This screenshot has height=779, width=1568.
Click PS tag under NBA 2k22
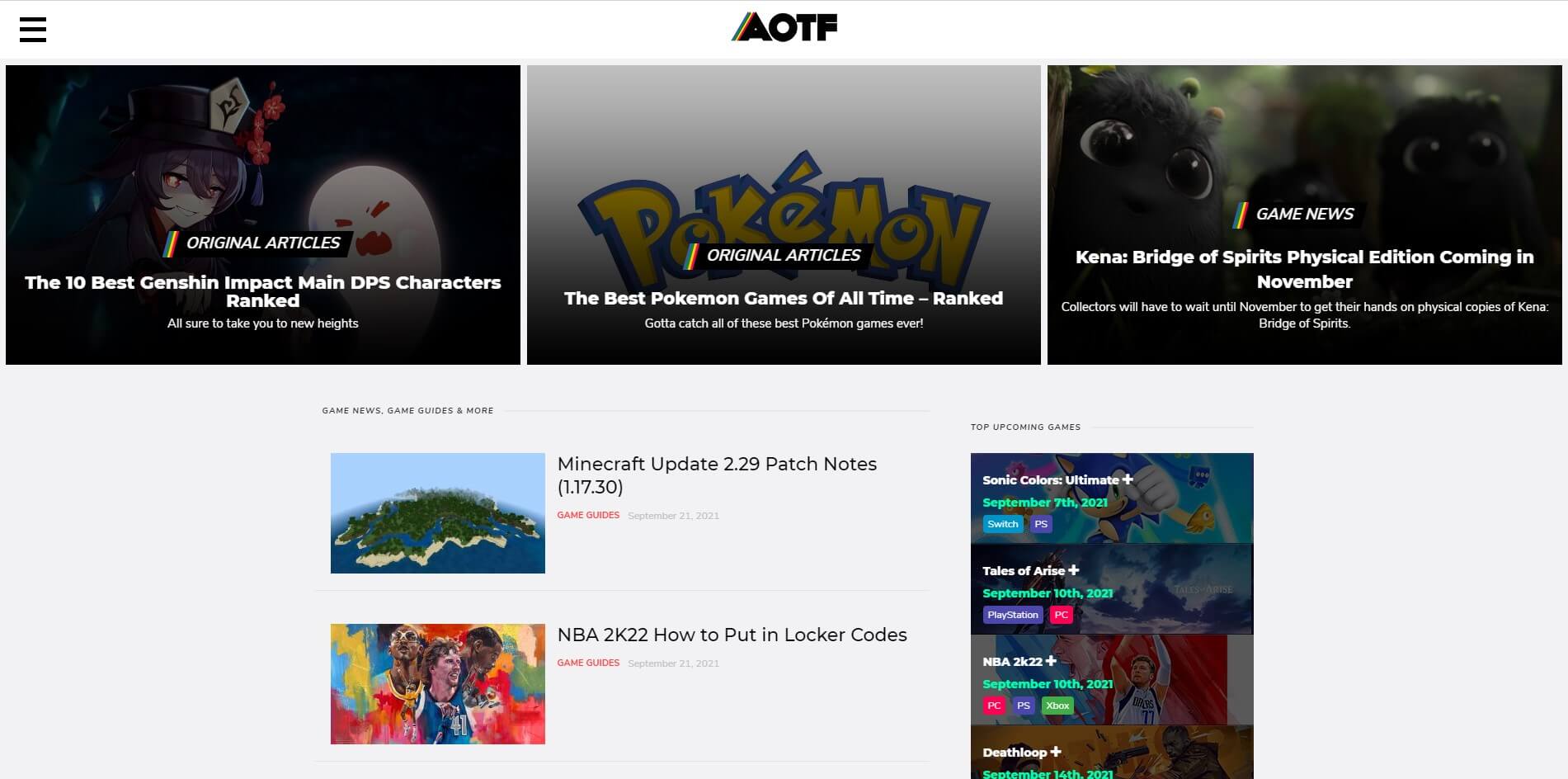(x=1024, y=706)
